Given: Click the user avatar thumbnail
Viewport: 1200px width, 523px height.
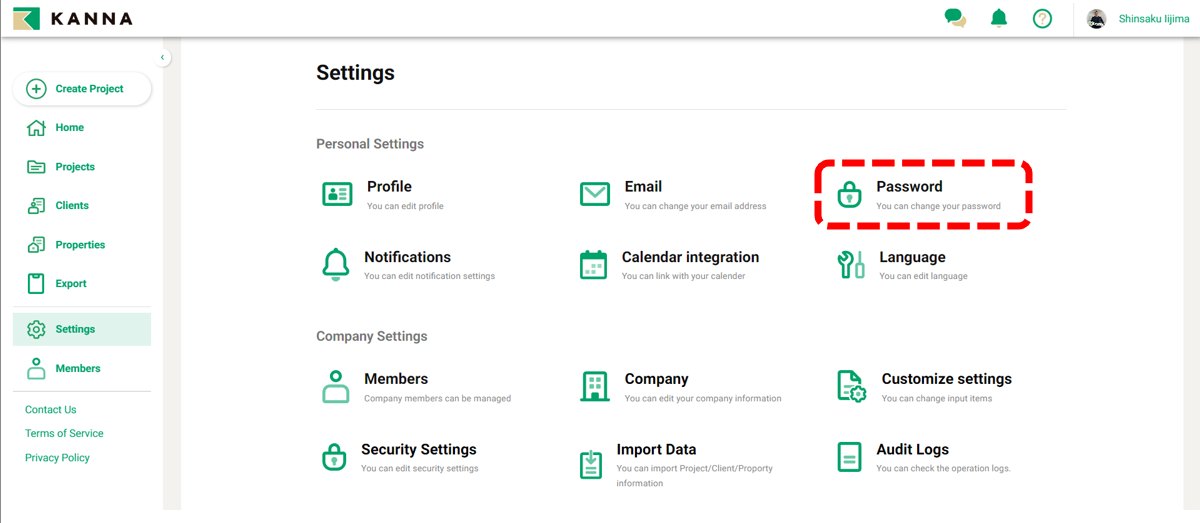Looking at the screenshot, I should click(x=1096, y=19).
